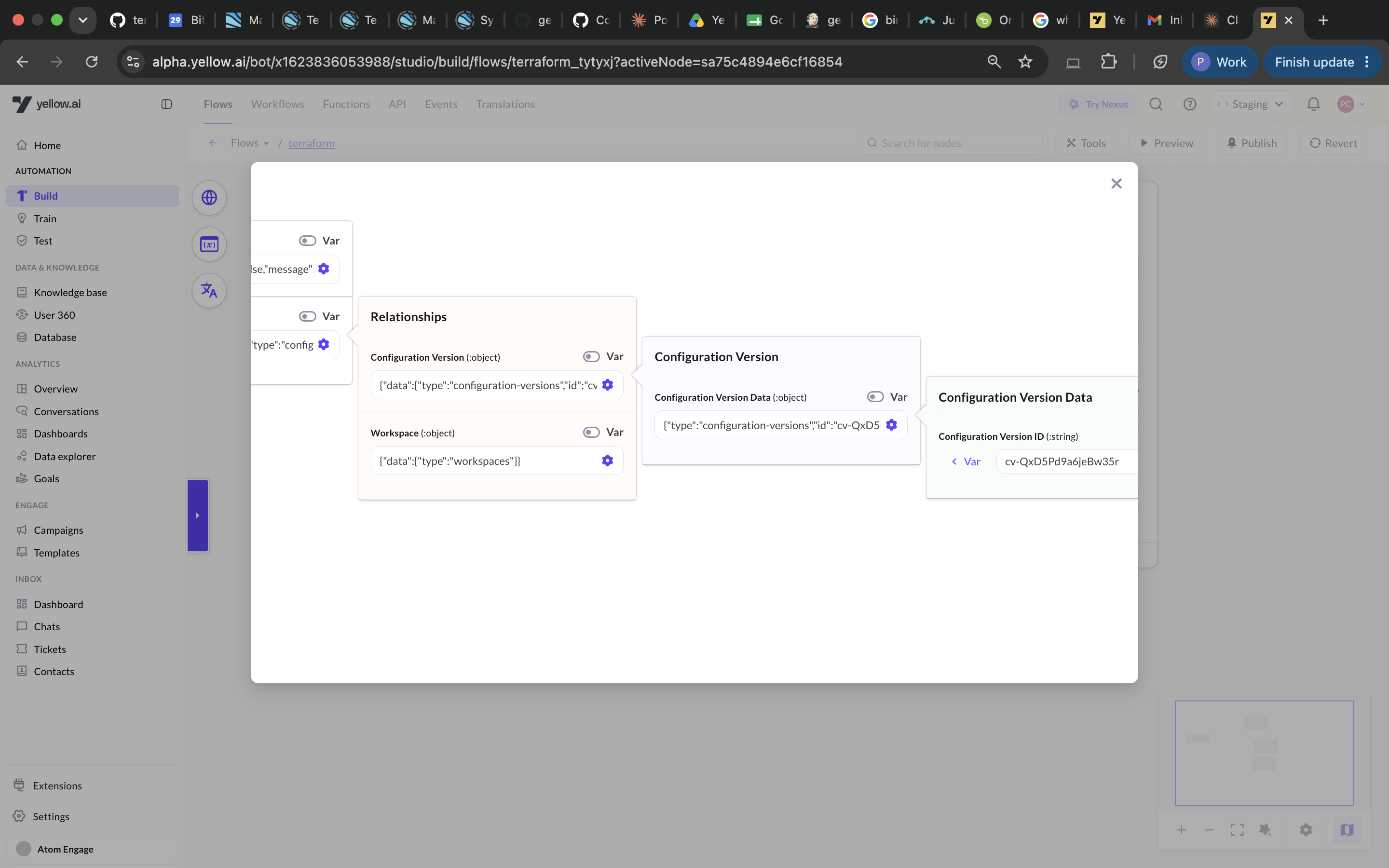This screenshot has width=1389, height=868.
Task: Open Campaigns in the sidebar
Action: [x=93, y=530]
